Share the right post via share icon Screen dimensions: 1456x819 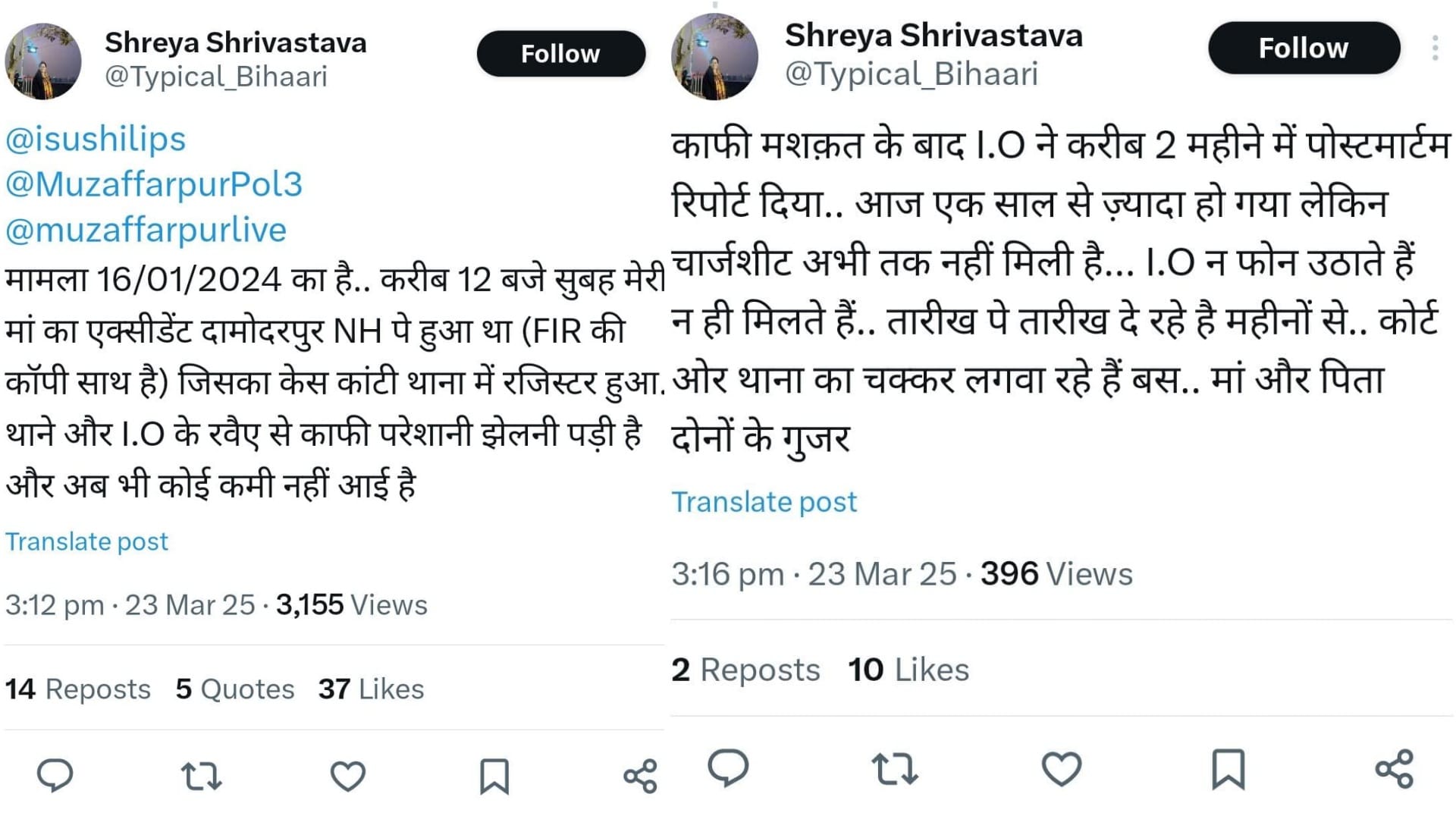coord(1395,769)
